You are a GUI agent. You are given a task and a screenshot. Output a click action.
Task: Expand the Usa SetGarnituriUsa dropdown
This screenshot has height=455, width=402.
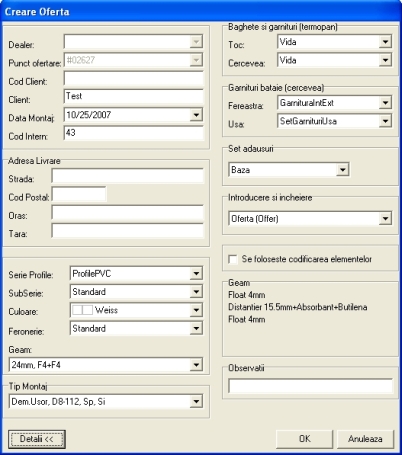coord(385,121)
